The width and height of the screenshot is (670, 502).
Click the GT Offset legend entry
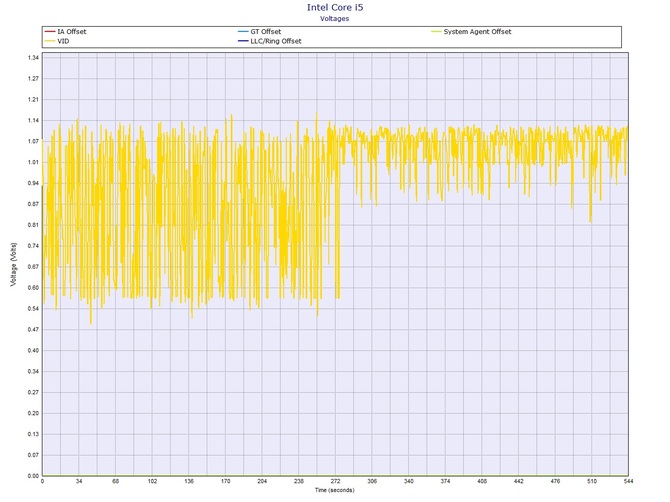point(259,32)
